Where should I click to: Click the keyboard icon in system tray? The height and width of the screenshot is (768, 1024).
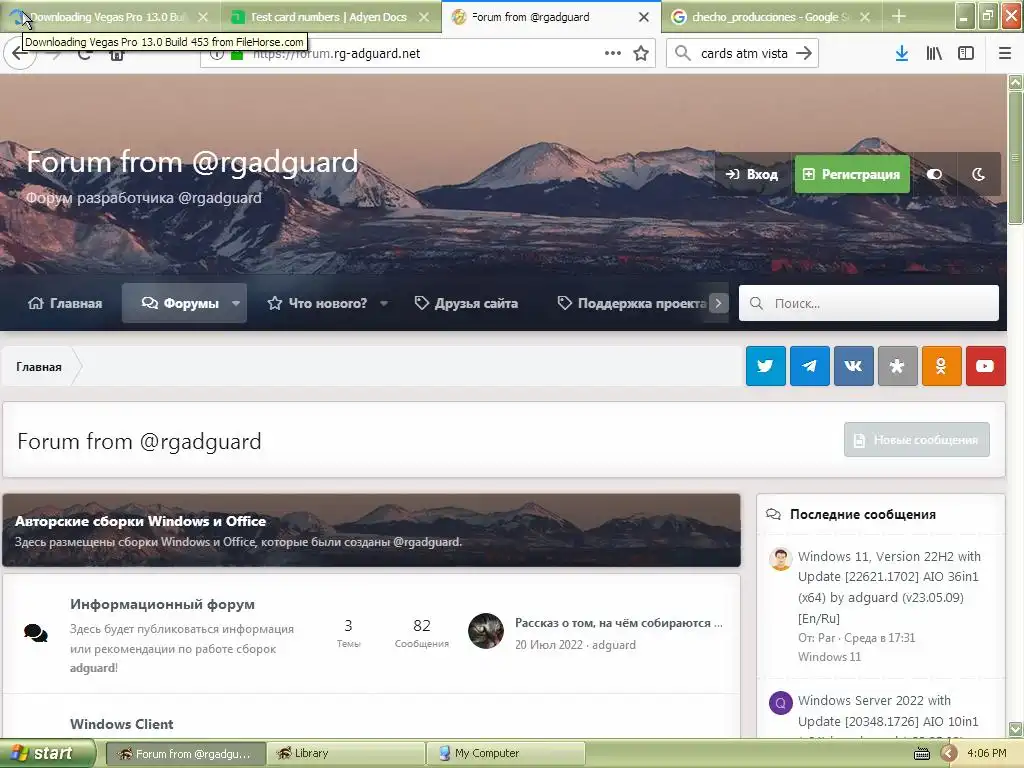[921, 754]
